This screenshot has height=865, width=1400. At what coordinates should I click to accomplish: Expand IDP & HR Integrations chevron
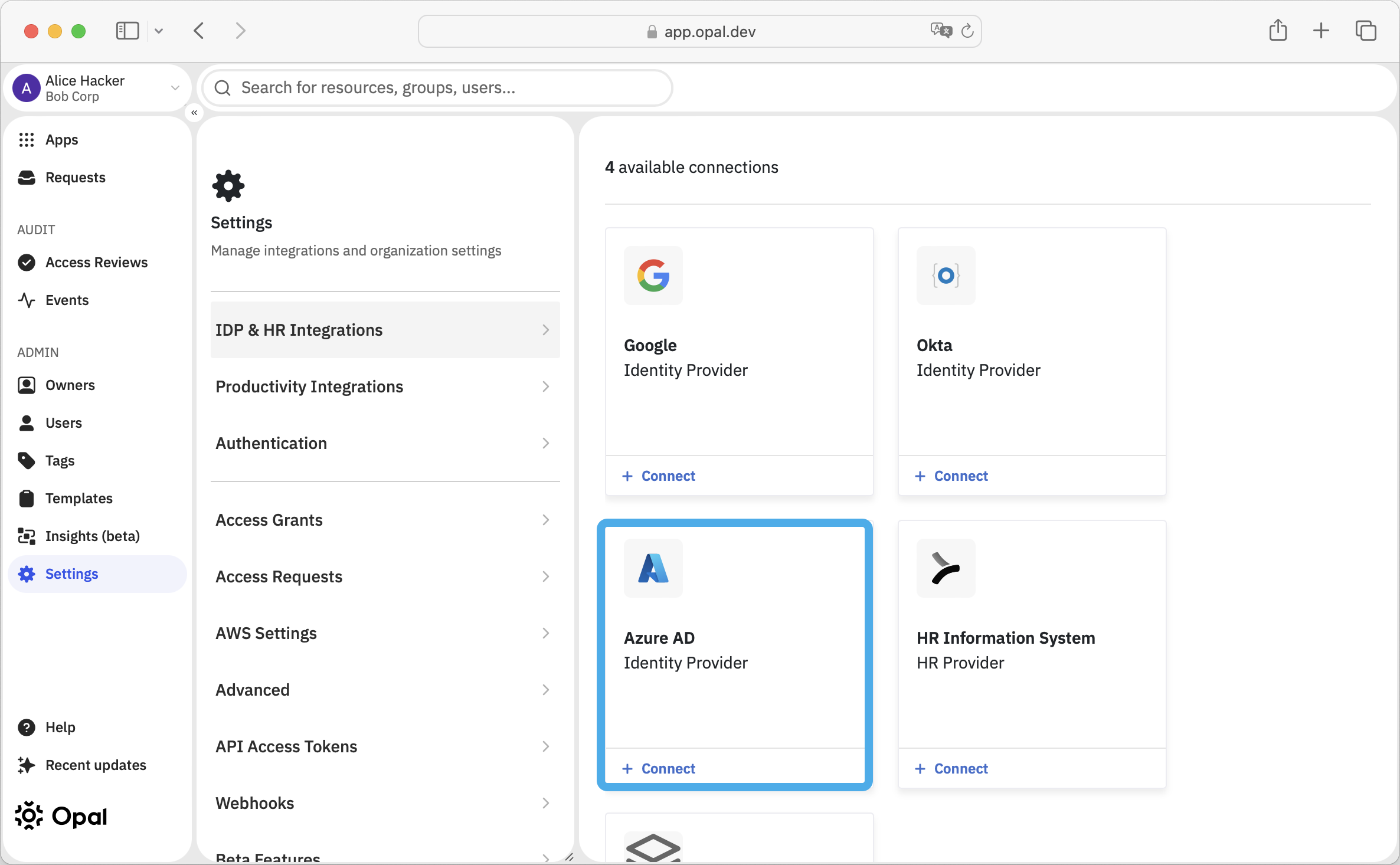tap(546, 330)
